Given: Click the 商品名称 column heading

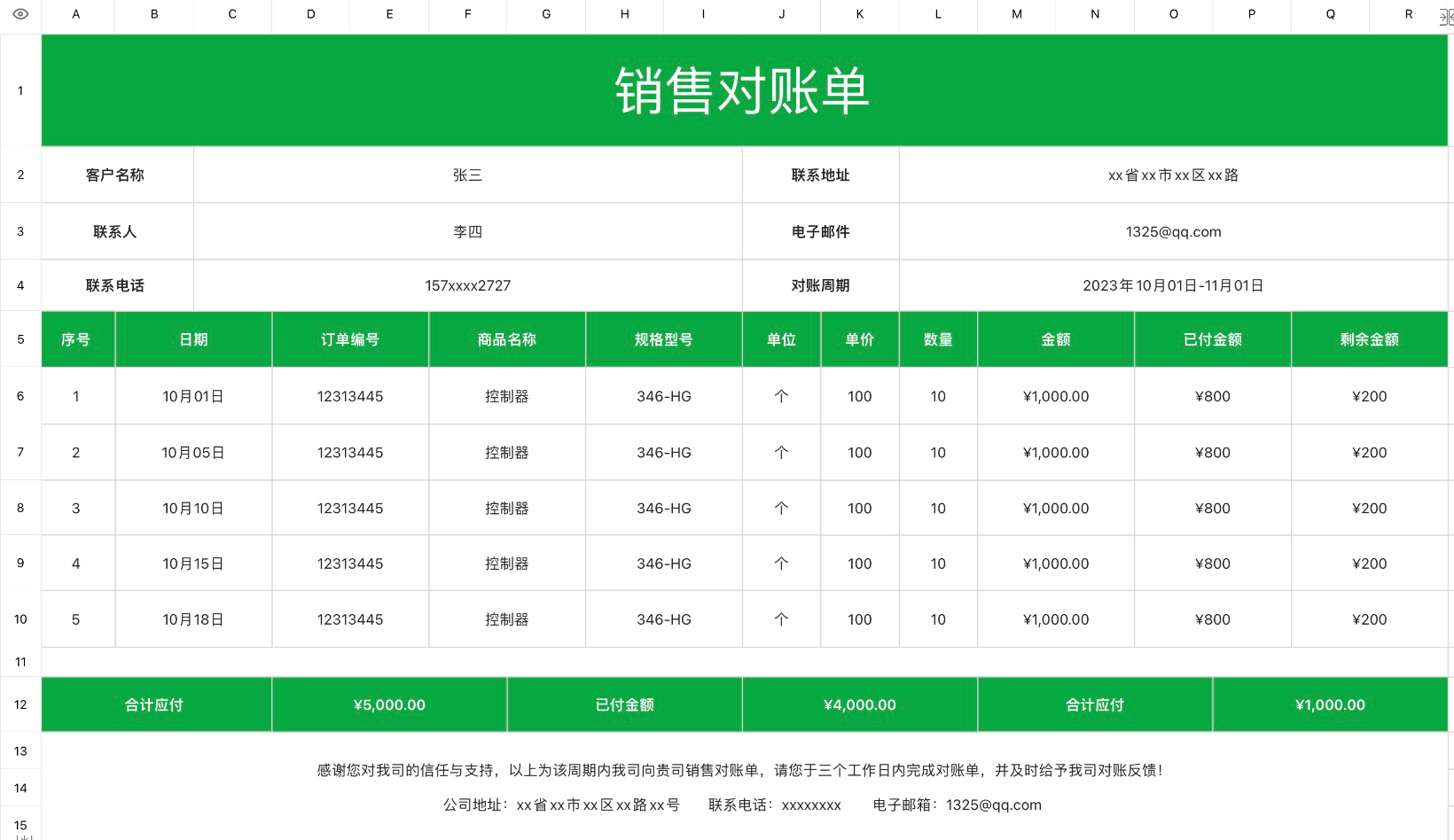Looking at the screenshot, I should 507,339.
